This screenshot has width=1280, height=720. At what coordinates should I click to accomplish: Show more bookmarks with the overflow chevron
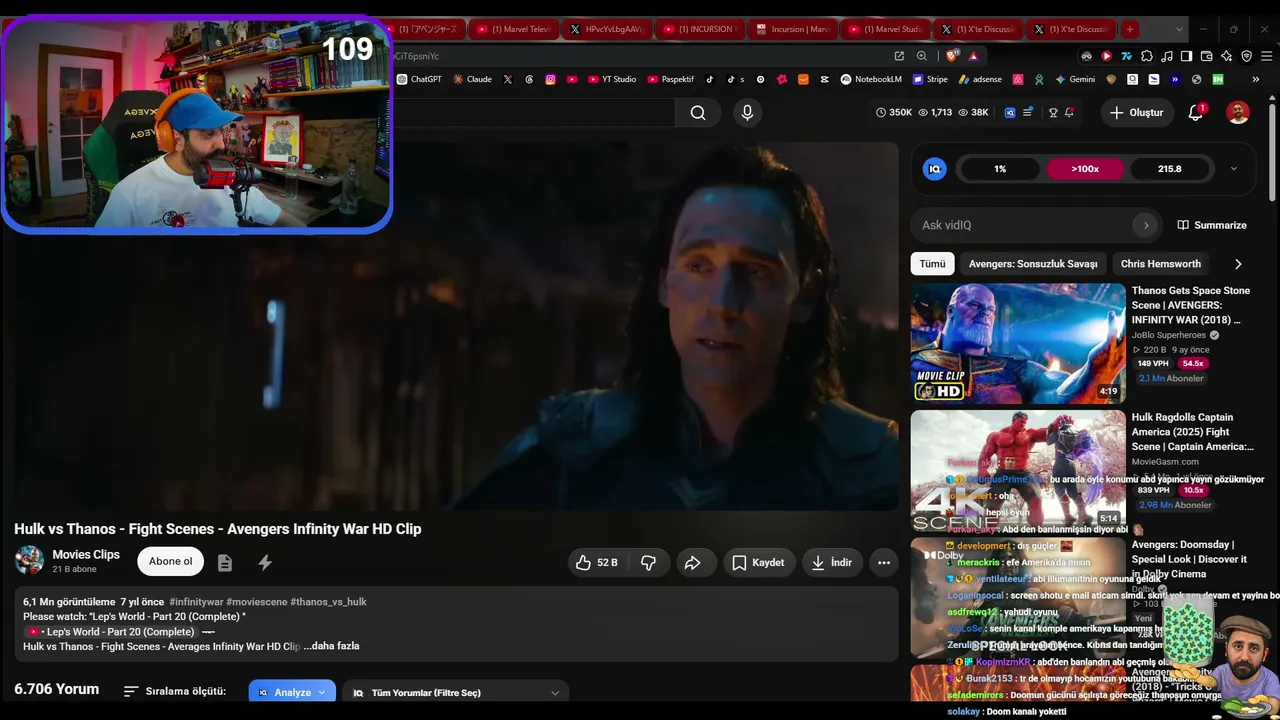pos(1255,79)
